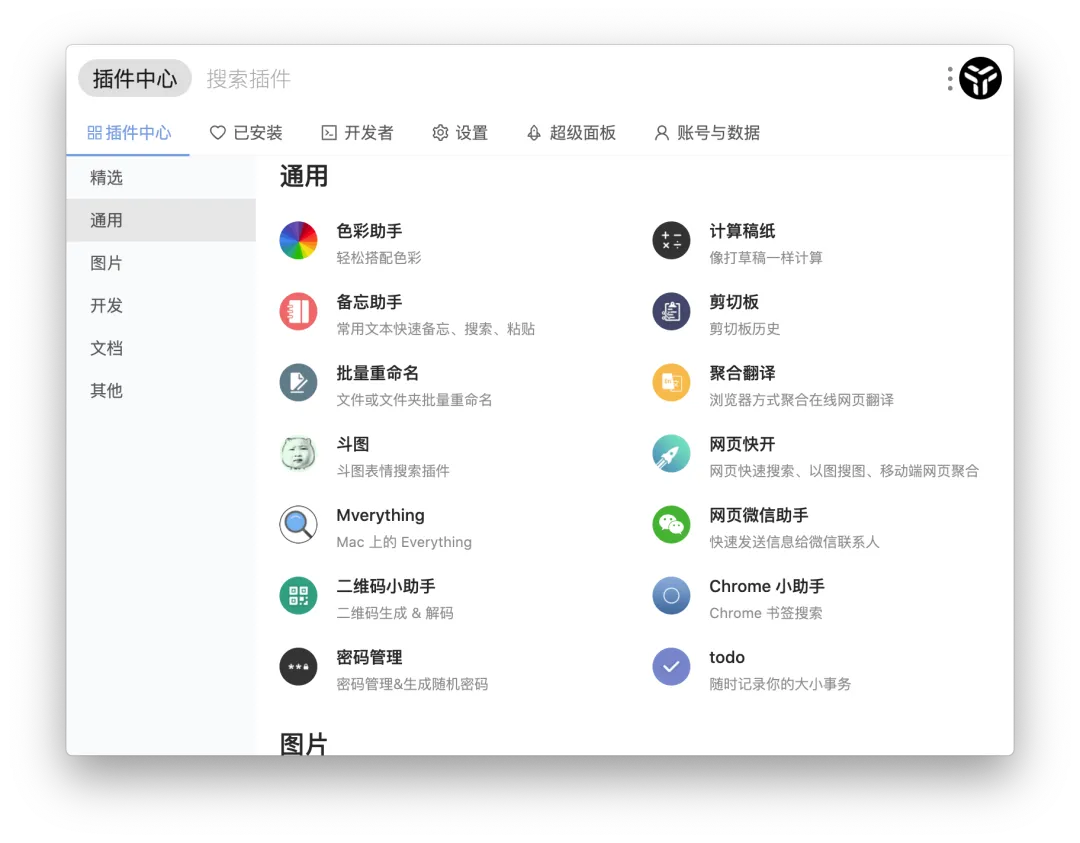The height and width of the screenshot is (843, 1080).
Task: Click description 轻松搭配色彩
Action: tap(379, 258)
